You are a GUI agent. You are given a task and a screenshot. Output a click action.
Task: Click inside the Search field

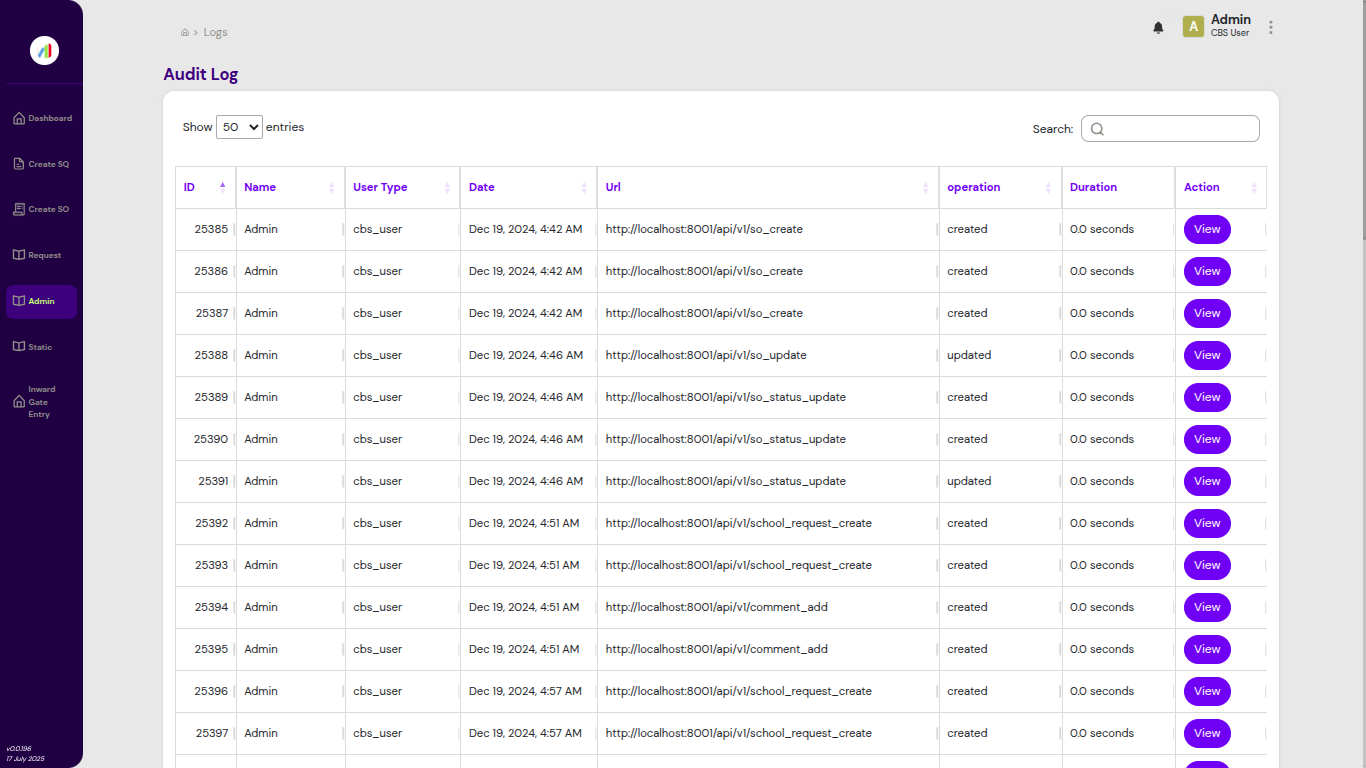[x=1170, y=128]
